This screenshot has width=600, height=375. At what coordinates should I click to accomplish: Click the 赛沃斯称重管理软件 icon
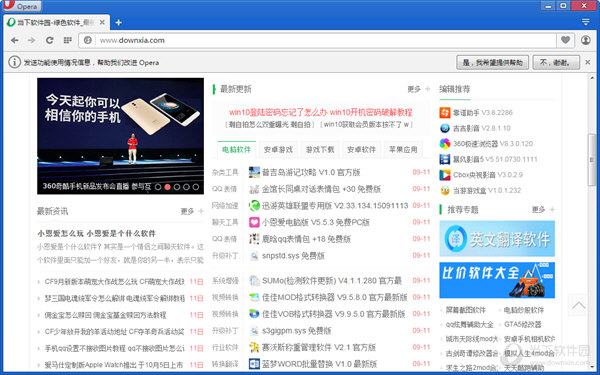point(254,347)
